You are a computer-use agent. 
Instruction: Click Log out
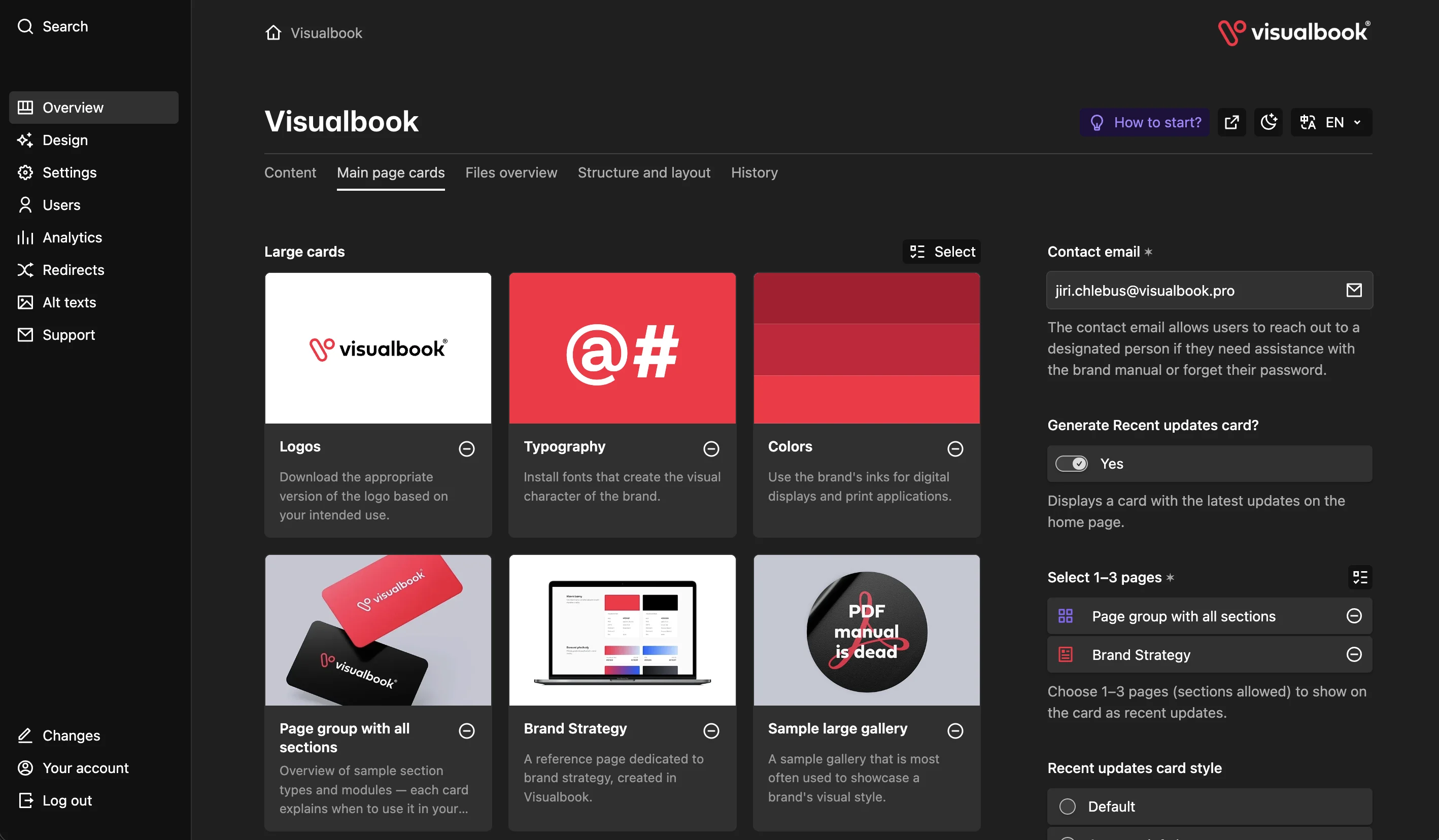54,800
